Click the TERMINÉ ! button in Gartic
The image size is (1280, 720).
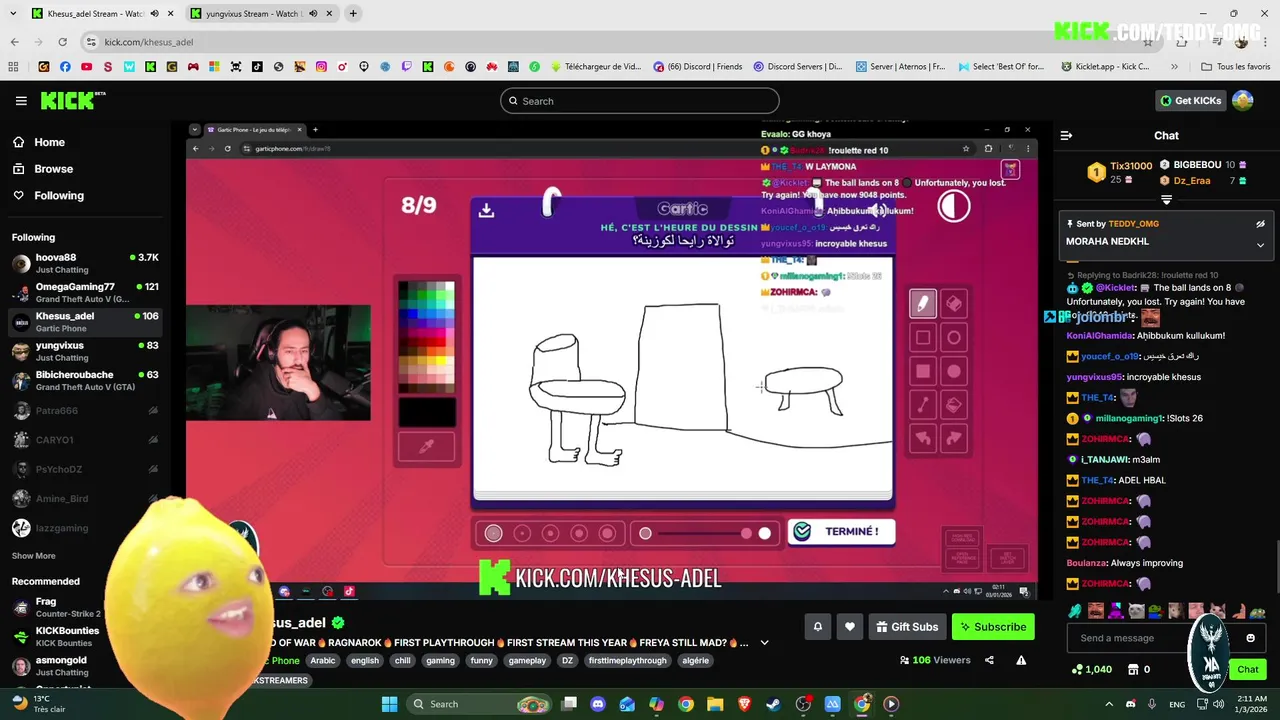[x=841, y=532]
